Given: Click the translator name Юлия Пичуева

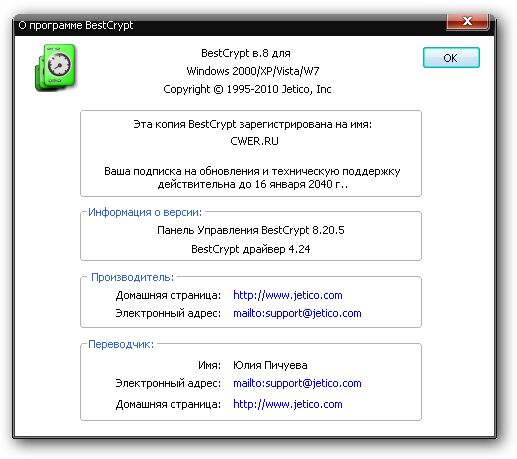Looking at the screenshot, I should click(270, 365).
